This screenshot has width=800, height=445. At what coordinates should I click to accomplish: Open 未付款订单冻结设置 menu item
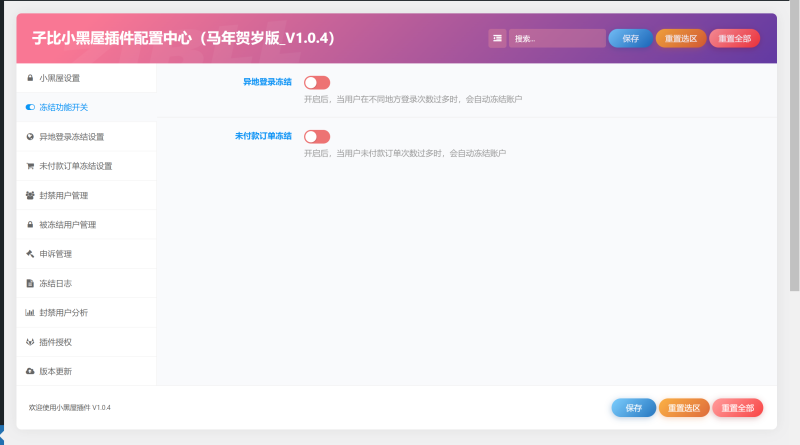coord(86,166)
